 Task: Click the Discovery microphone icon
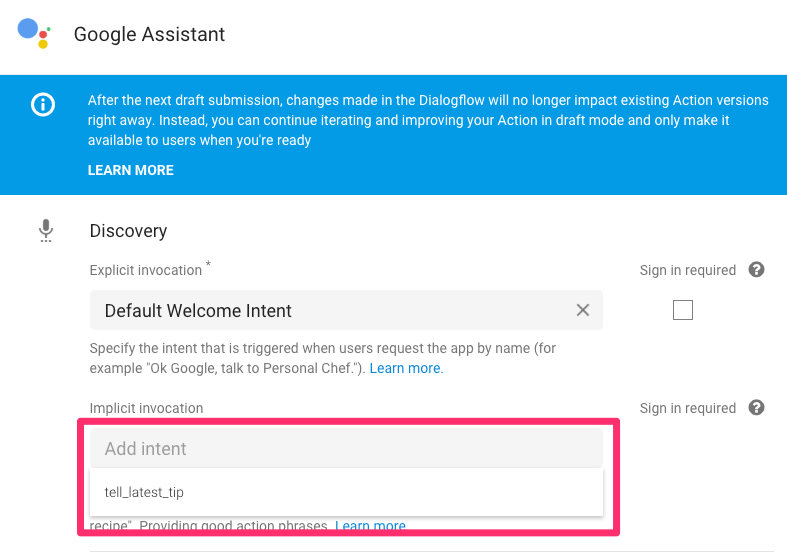[45, 231]
